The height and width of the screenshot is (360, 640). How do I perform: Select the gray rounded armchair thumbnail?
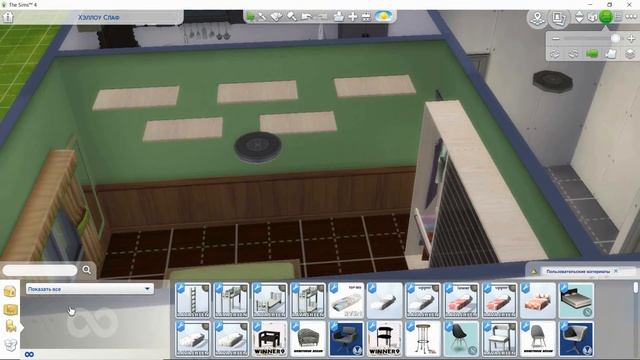(x=308, y=338)
